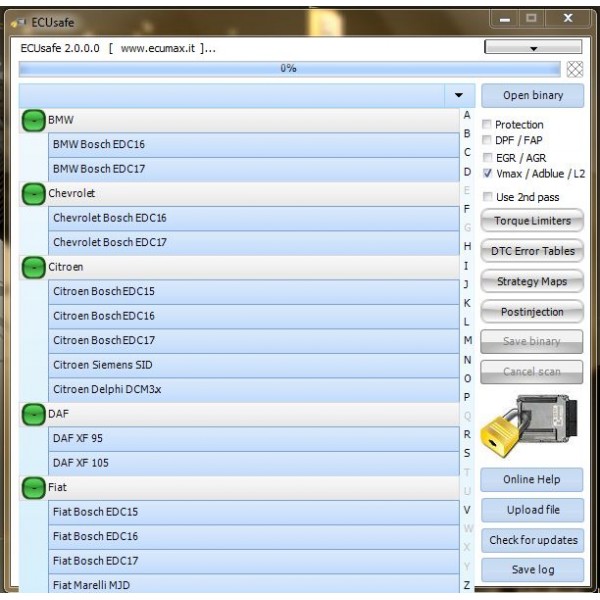Click the Save log button
Image resolution: width=600 pixels, height=600 pixels.
point(533,570)
